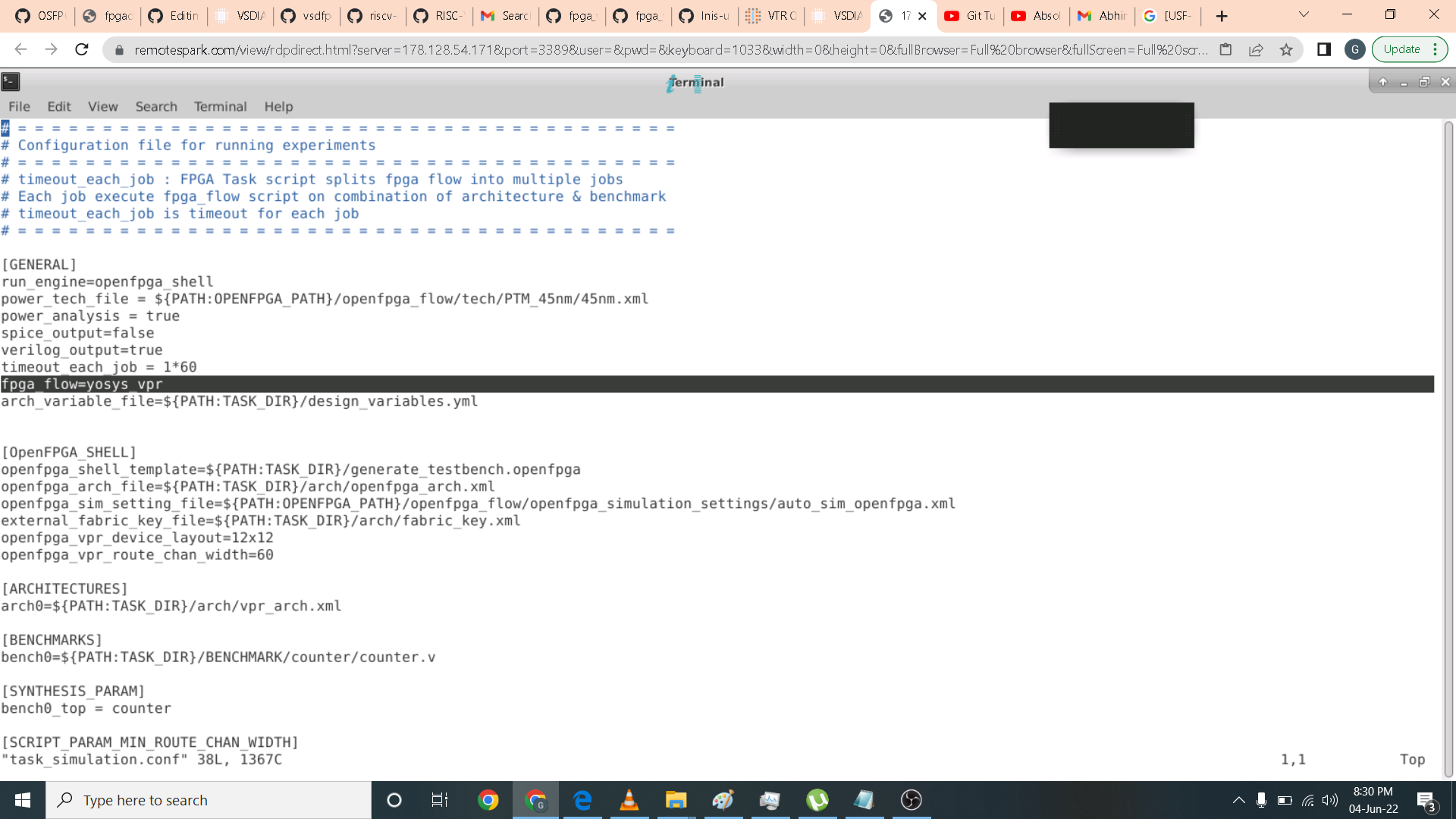The image size is (1456, 819).
Task: Open the Terminal menu in menu bar
Action: pyautogui.click(x=220, y=106)
